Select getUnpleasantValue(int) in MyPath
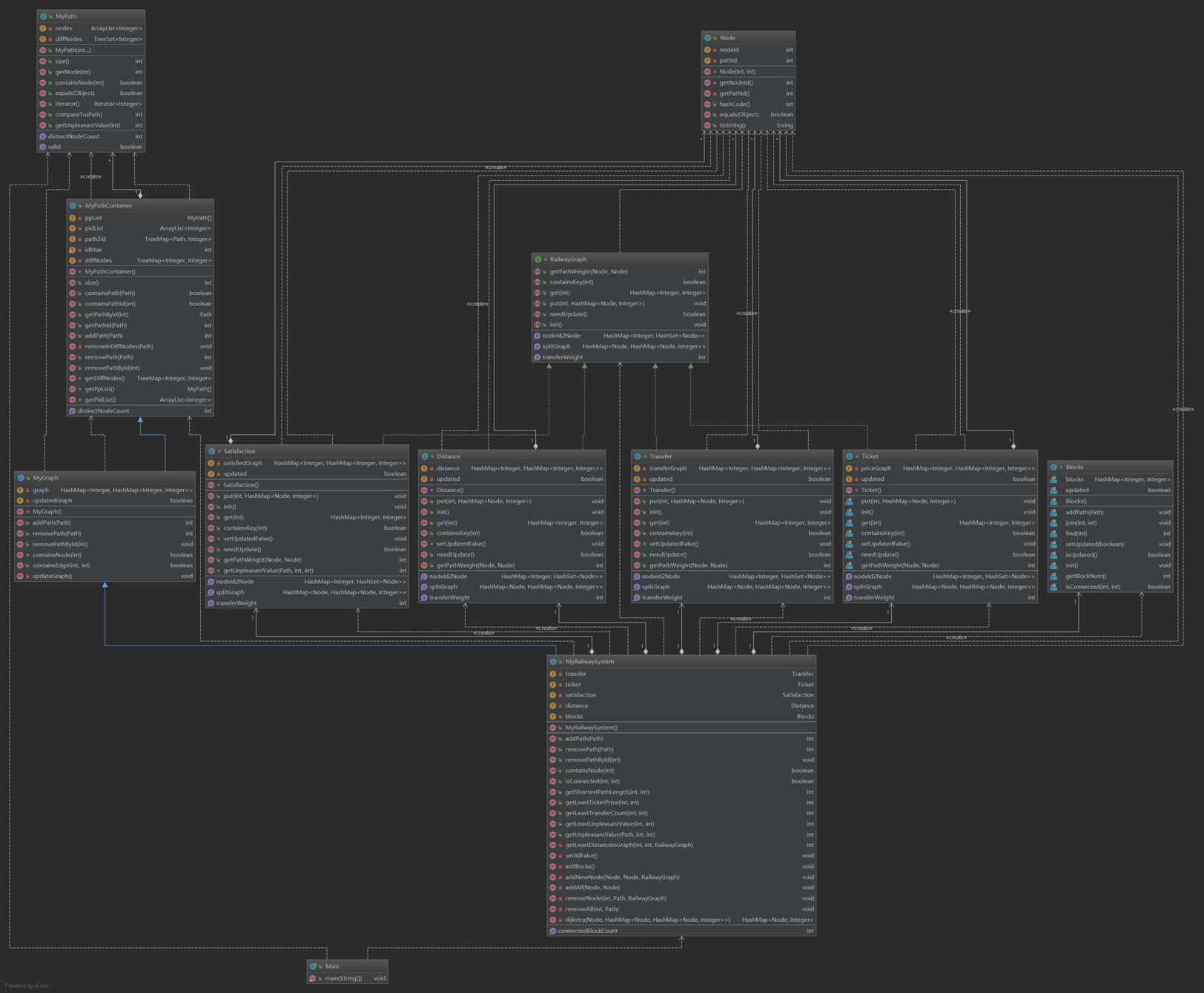This screenshot has width=1204, height=993. 87,125
